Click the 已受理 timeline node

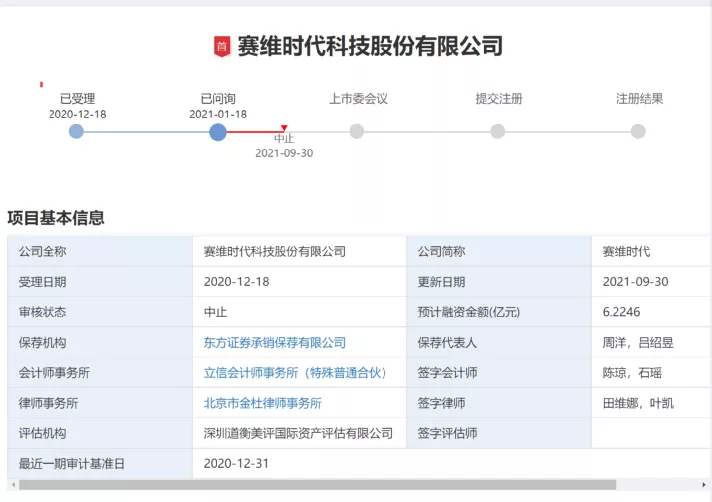click(x=76, y=132)
